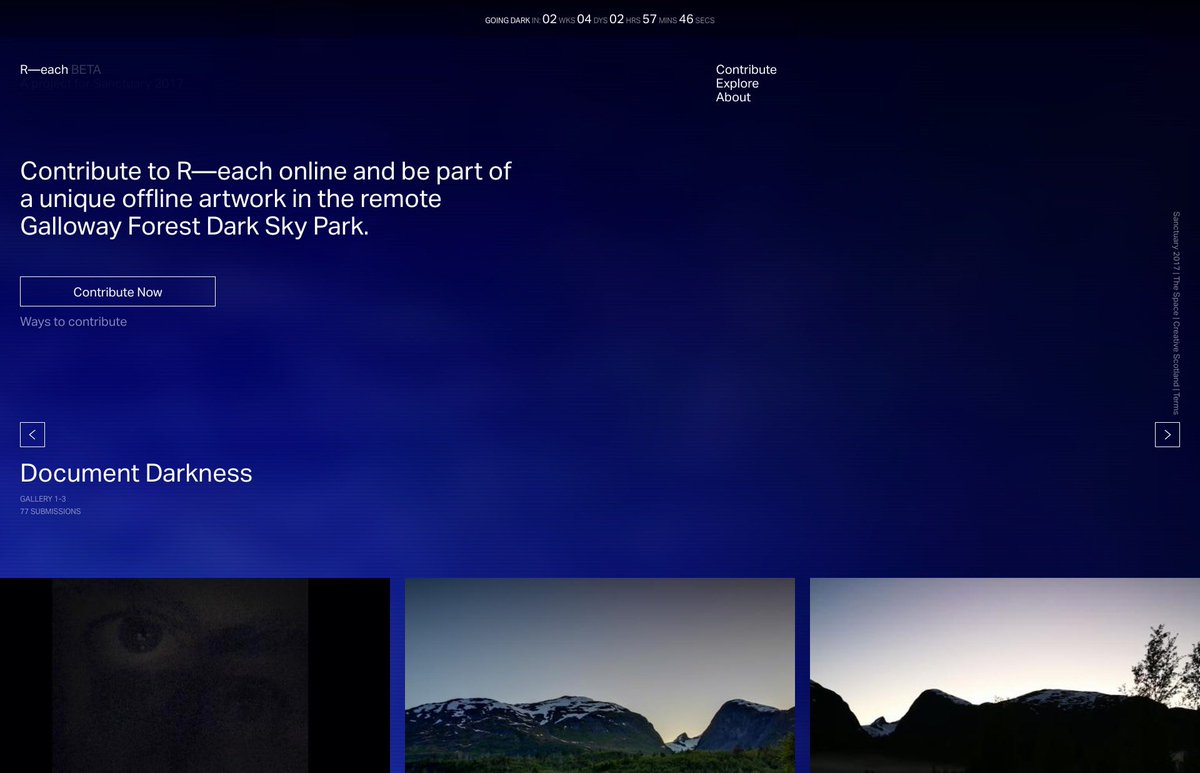Open the mountain silhouette with tree thumbnail
Image resolution: width=1200 pixels, height=773 pixels.
click(x=1005, y=675)
